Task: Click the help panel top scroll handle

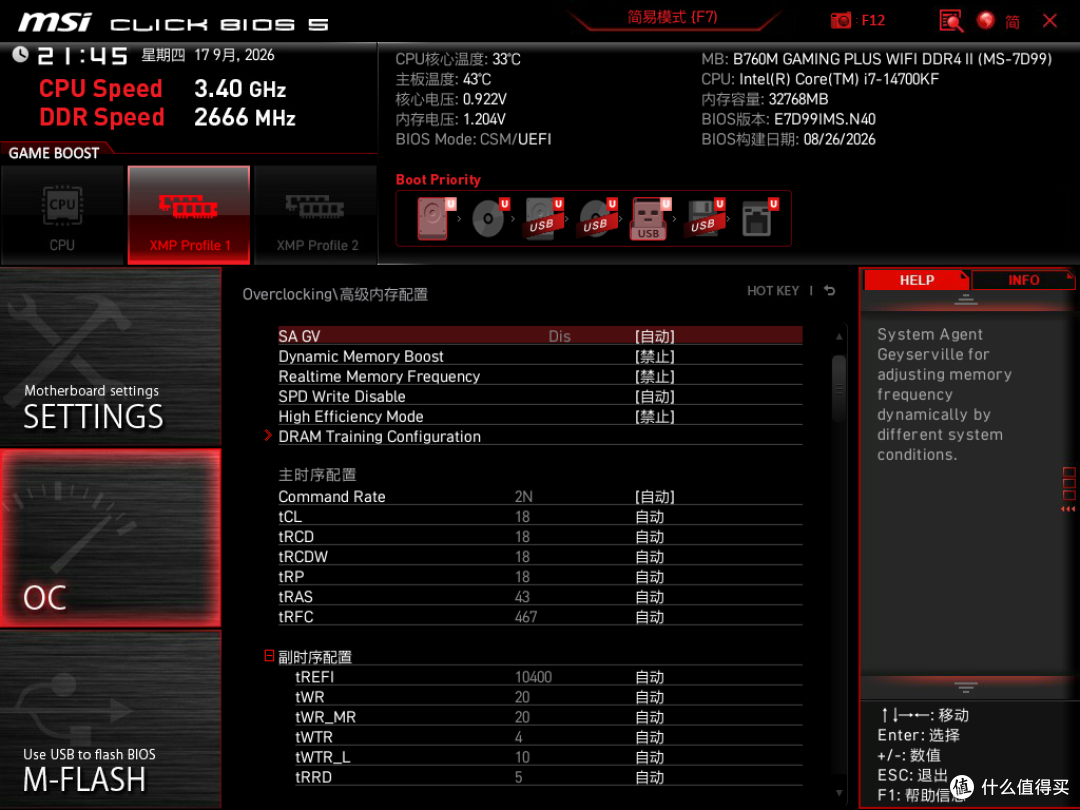Action: (966, 300)
